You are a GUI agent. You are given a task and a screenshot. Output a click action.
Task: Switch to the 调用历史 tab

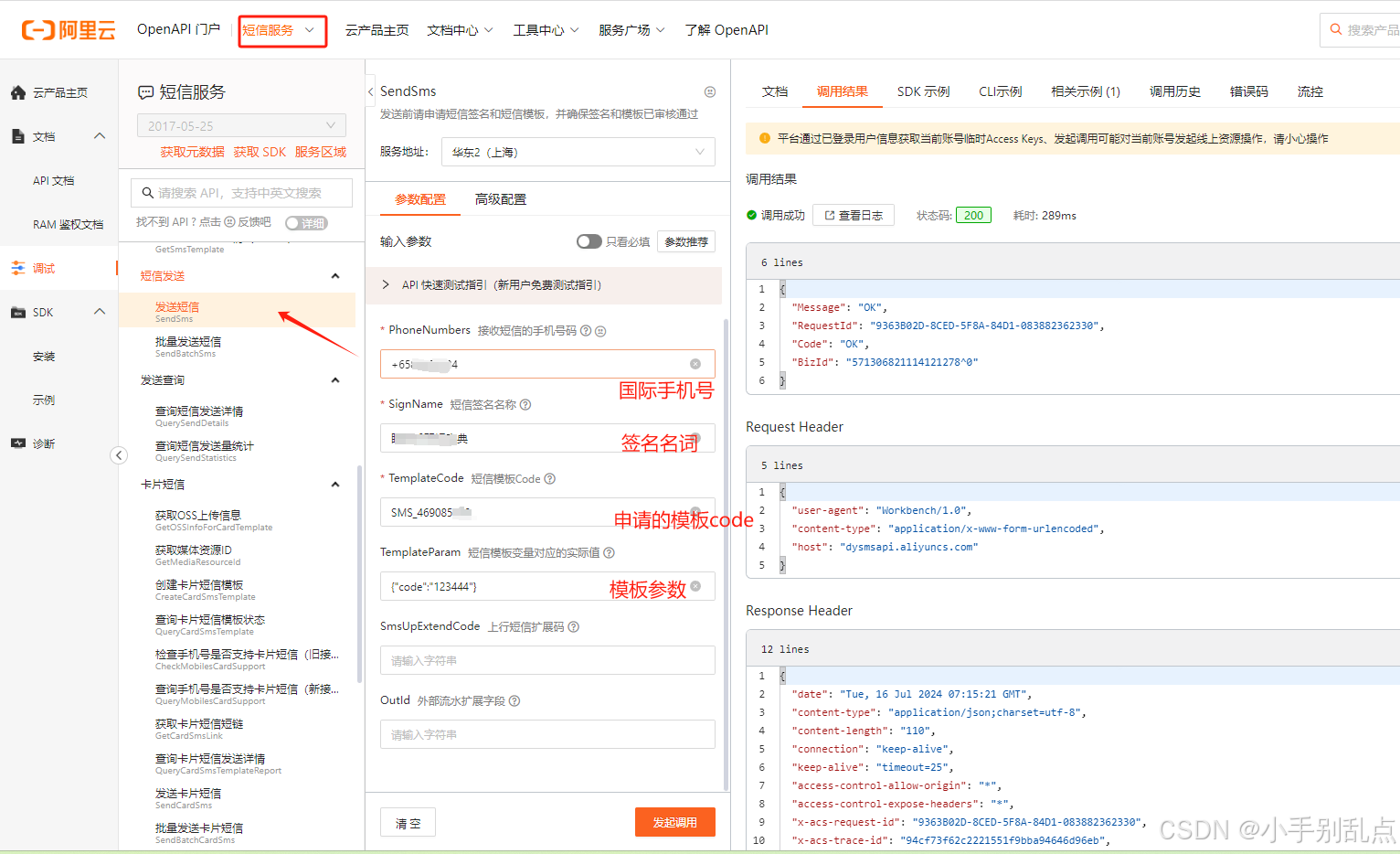pyautogui.click(x=1174, y=91)
